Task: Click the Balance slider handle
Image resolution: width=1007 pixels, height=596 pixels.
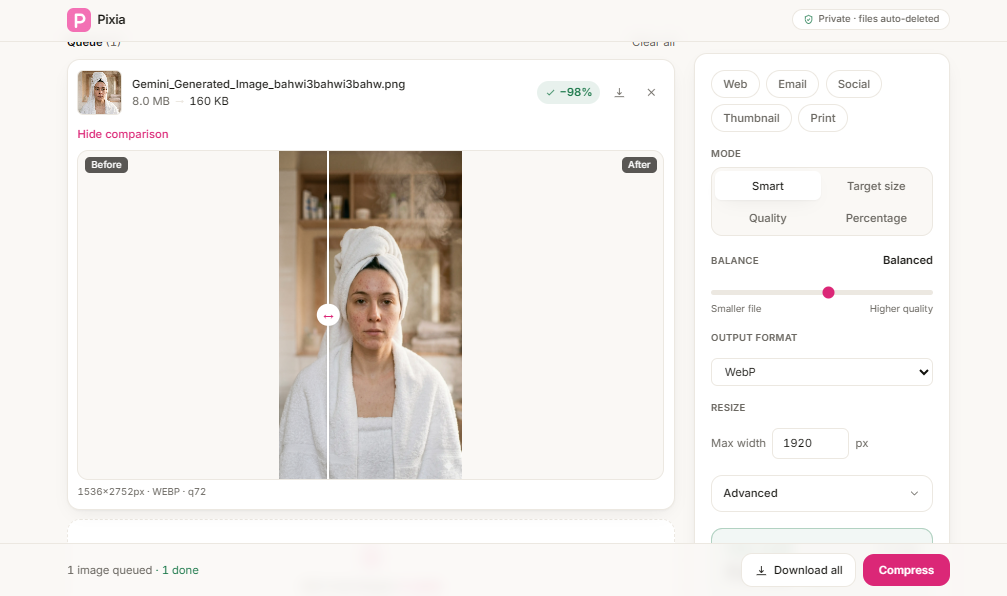Action: [x=828, y=292]
